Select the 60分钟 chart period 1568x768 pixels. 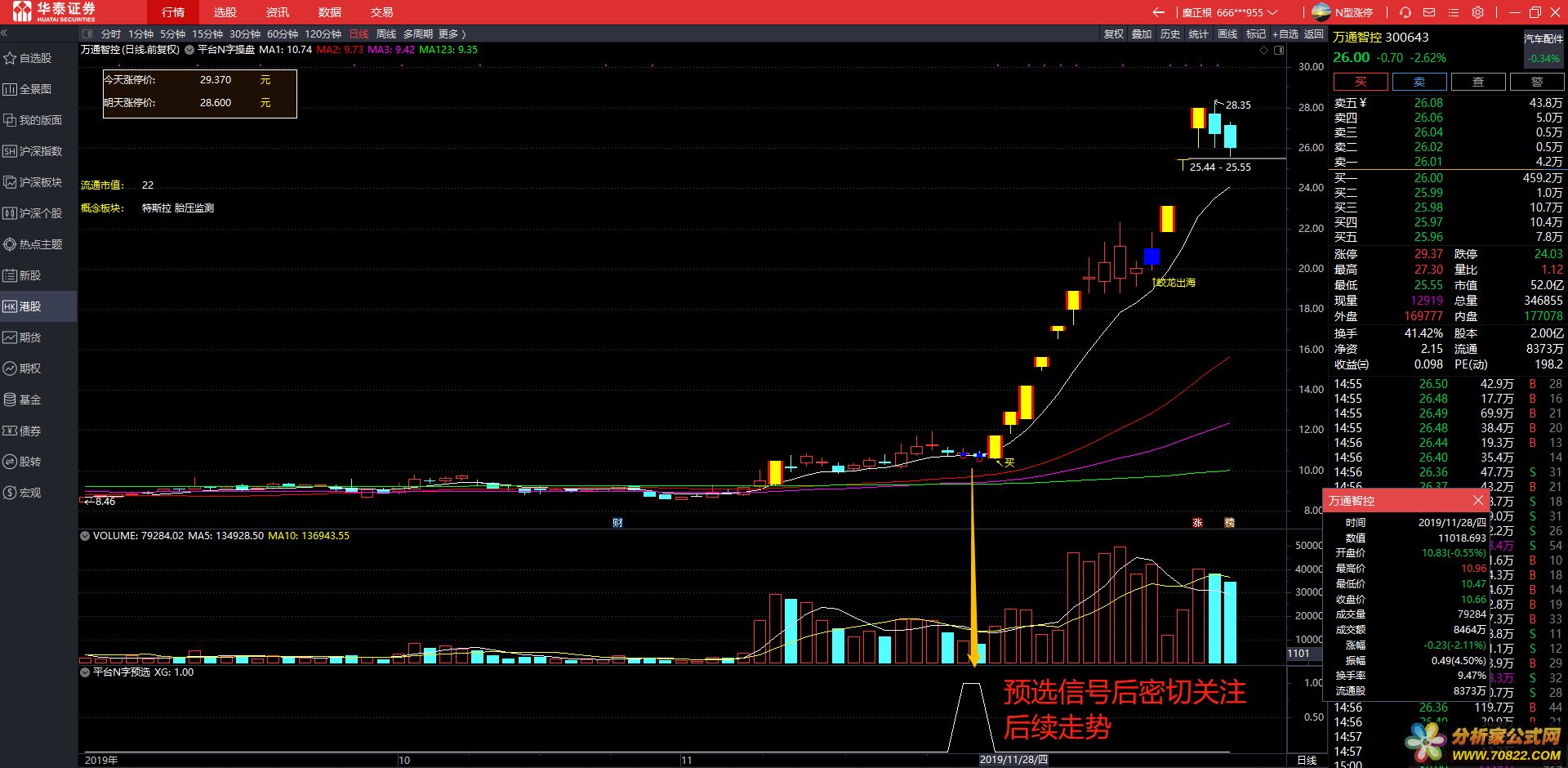tap(283, 34)
